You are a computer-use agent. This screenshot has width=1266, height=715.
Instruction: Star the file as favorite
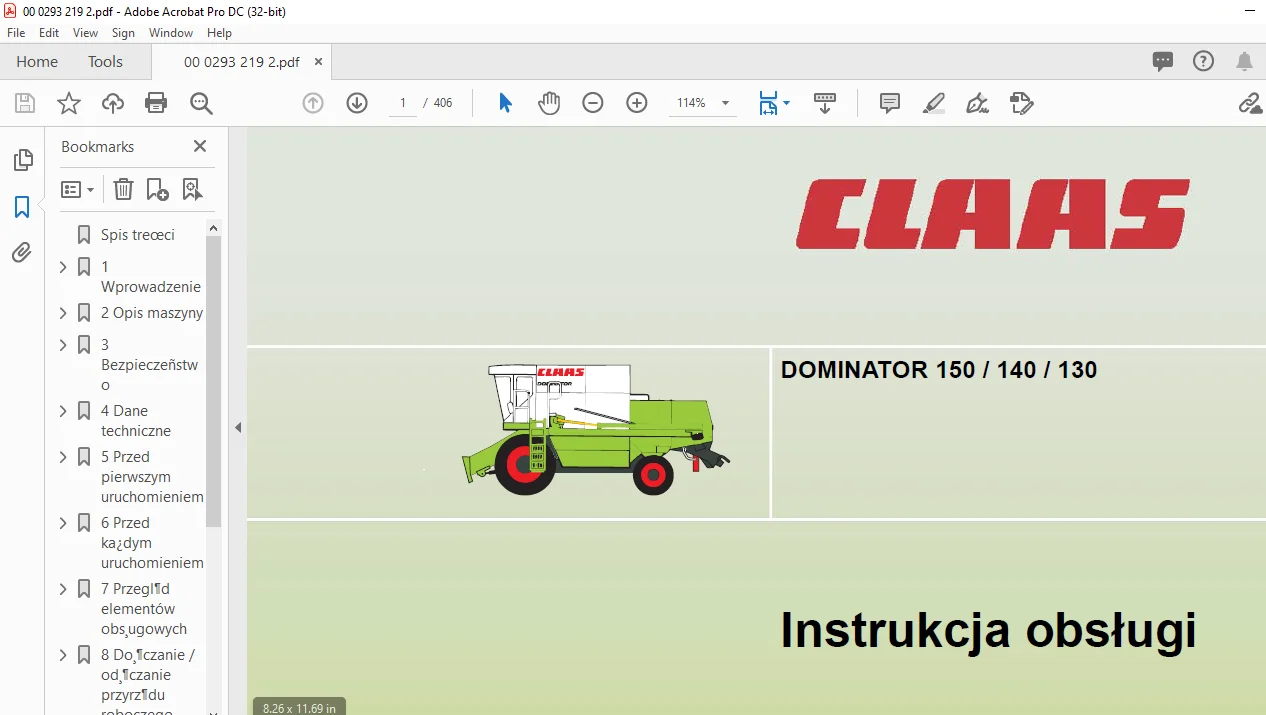coord(68,103)
